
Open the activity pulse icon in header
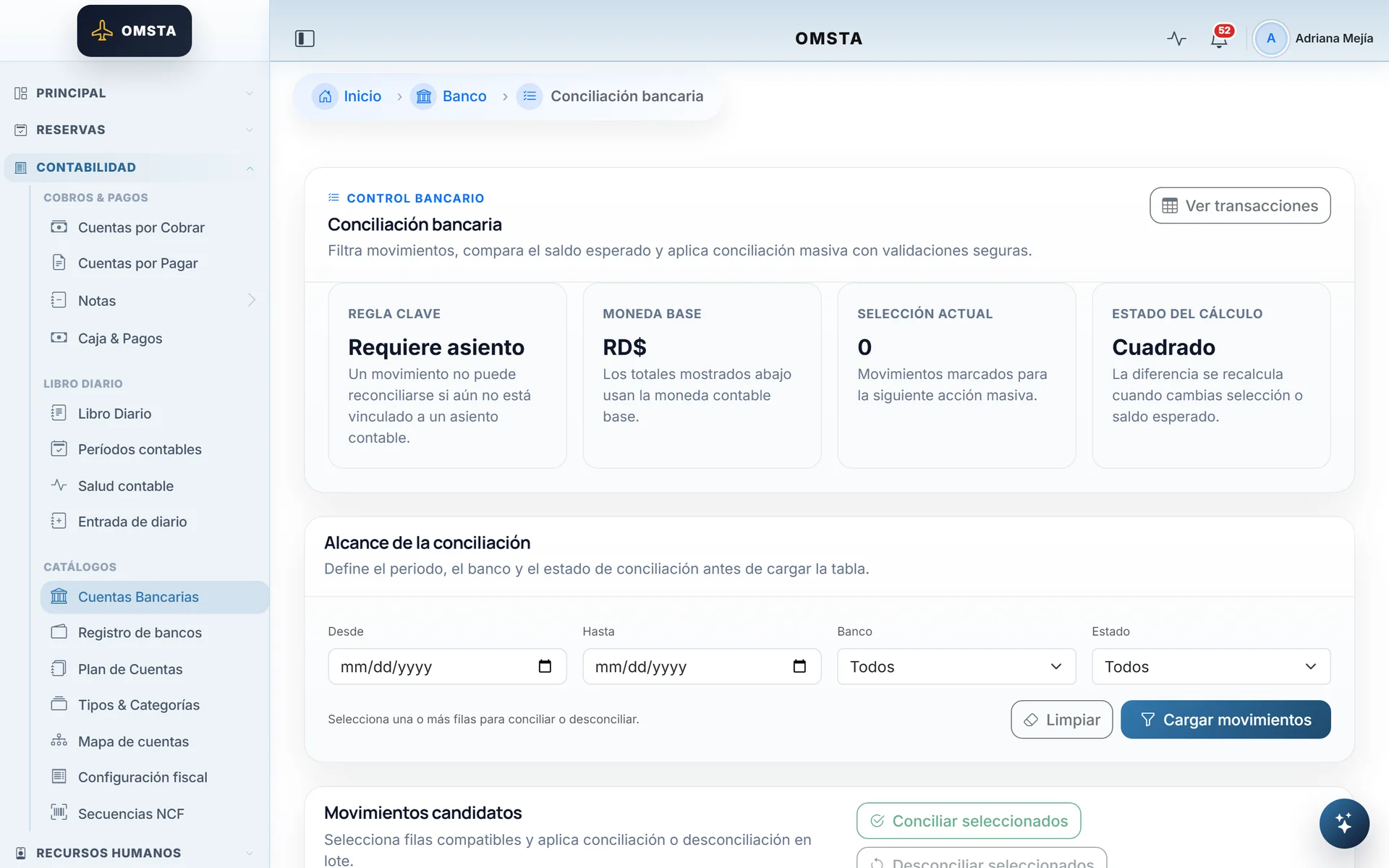(x=1176, y=38)
